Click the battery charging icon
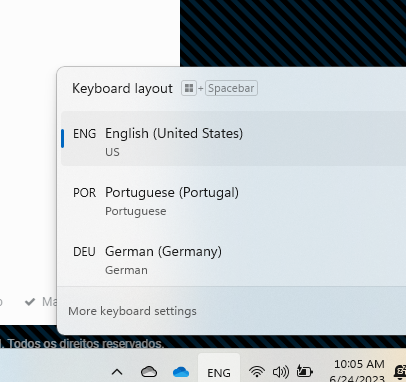Image resolution: width=406 pixels, height=382 pixels. [304, 371]
